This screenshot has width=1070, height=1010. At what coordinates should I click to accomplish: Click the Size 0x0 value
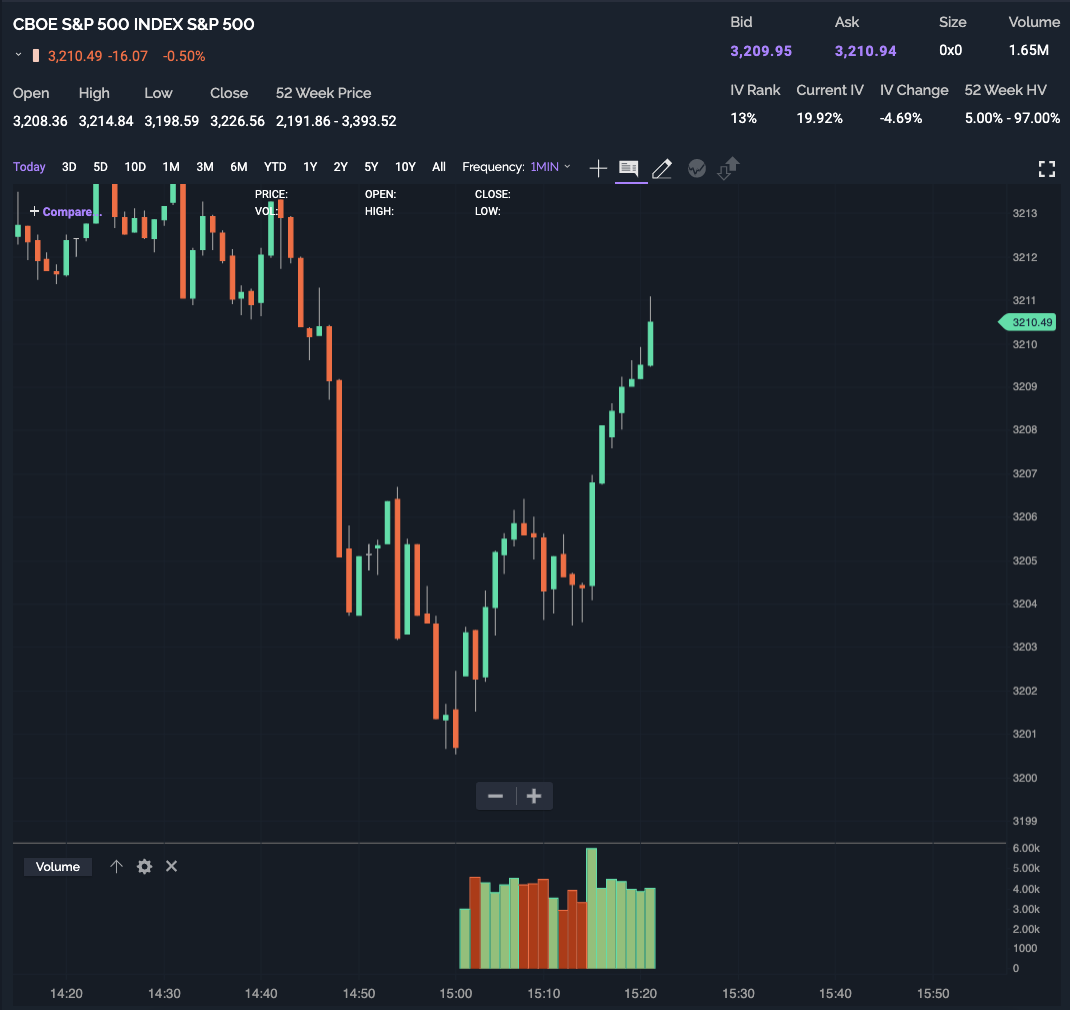[x=951, y=50]
